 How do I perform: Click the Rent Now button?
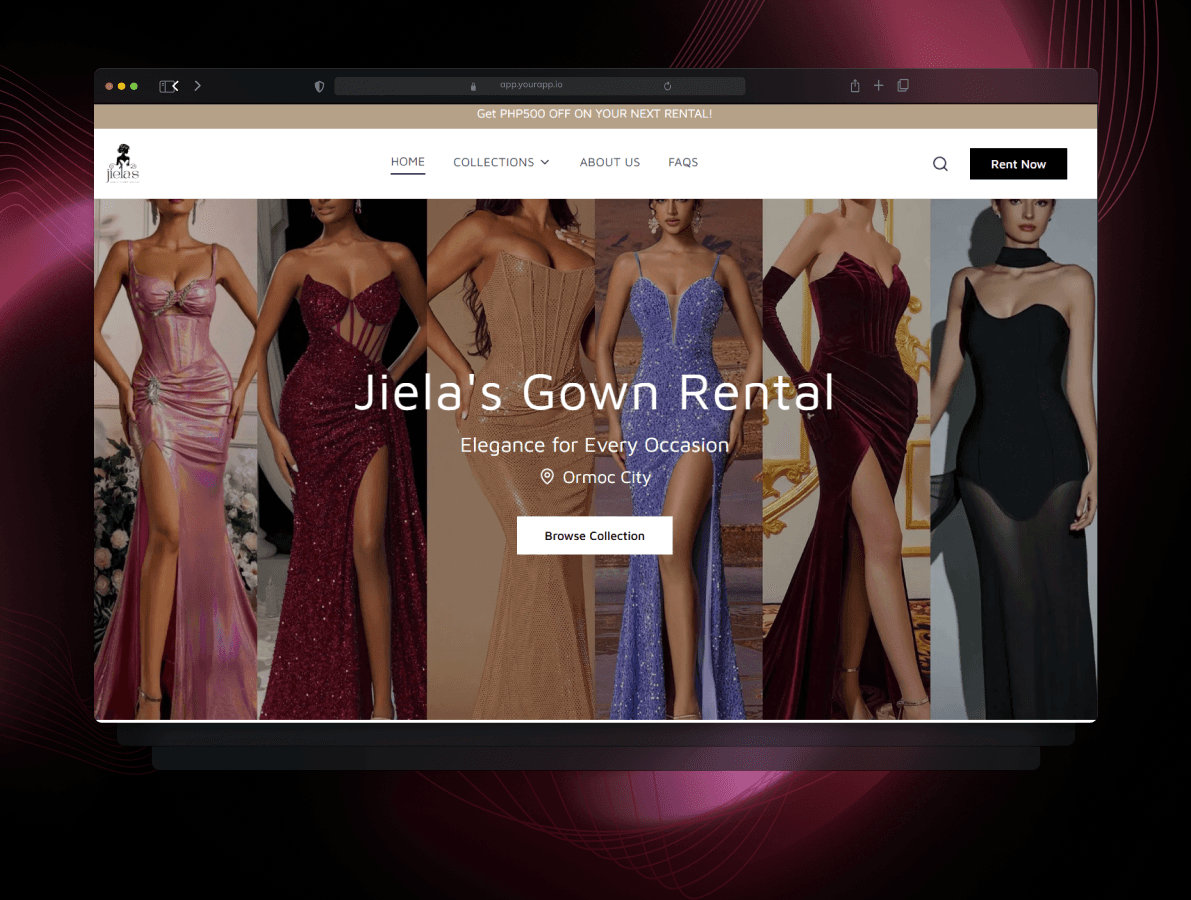[1018, 164]
